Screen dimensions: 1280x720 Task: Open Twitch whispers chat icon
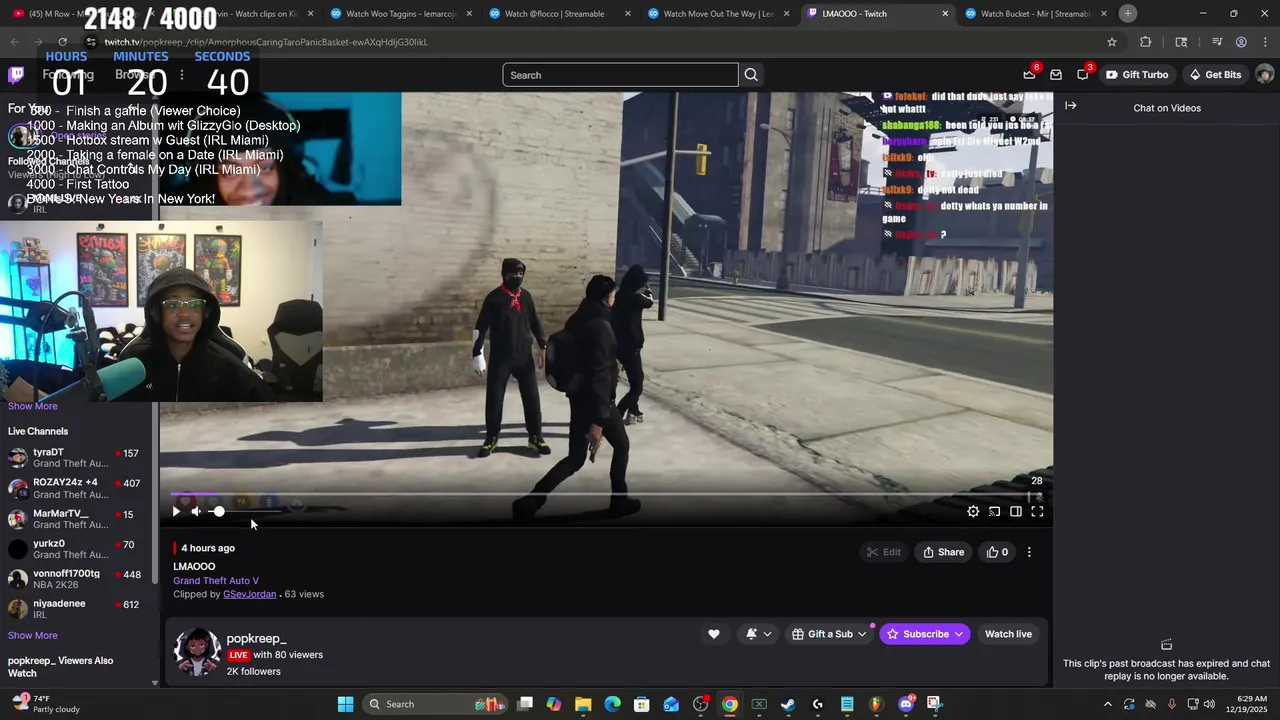point(1083,75)
